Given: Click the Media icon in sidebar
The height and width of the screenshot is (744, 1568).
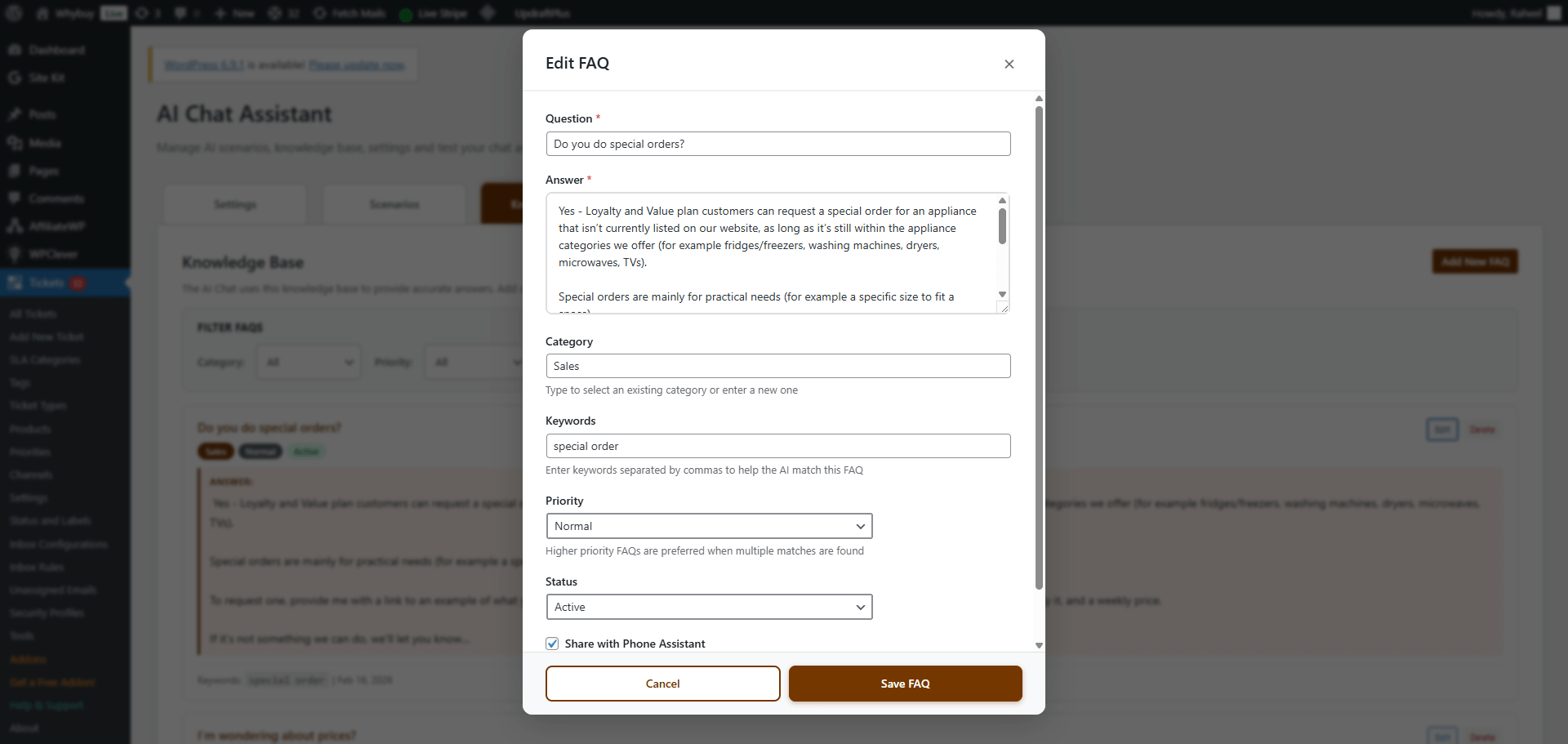Looking at the screenshot, I should point(15,143).
